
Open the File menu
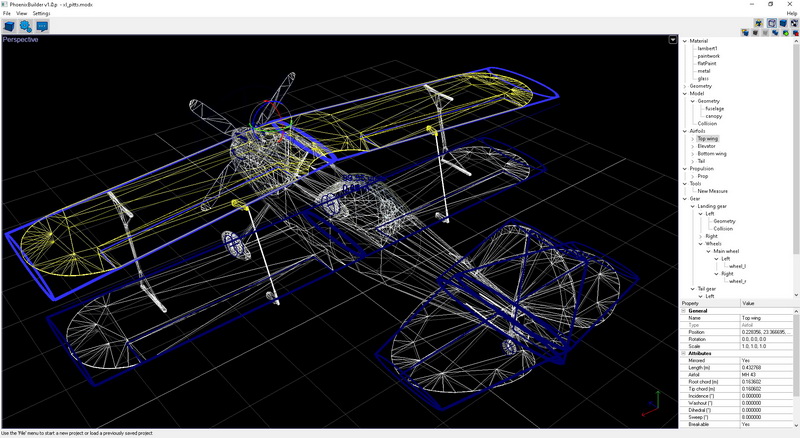pos(6,14)
